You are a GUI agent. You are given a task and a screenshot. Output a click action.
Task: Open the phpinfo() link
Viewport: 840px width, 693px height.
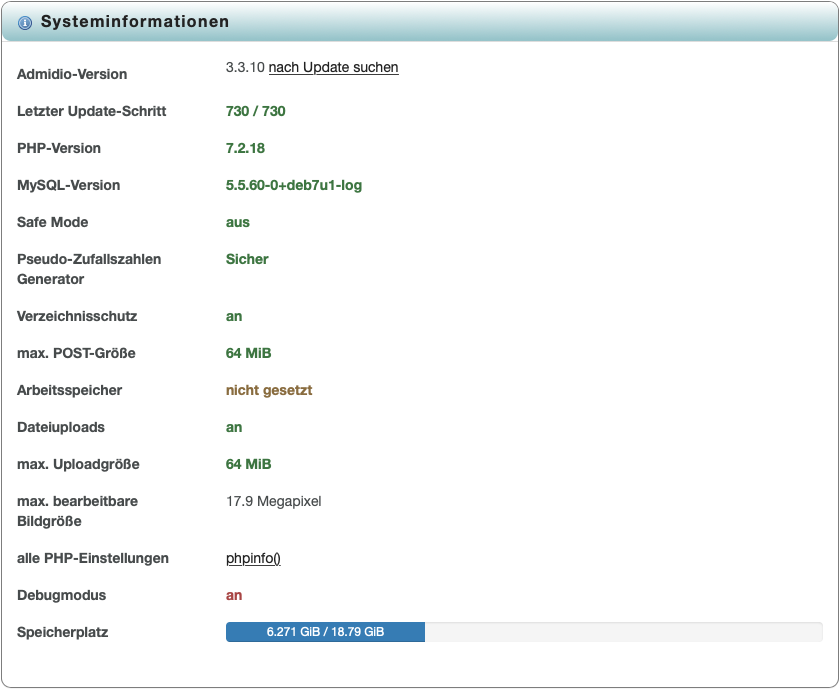point(253,558)
